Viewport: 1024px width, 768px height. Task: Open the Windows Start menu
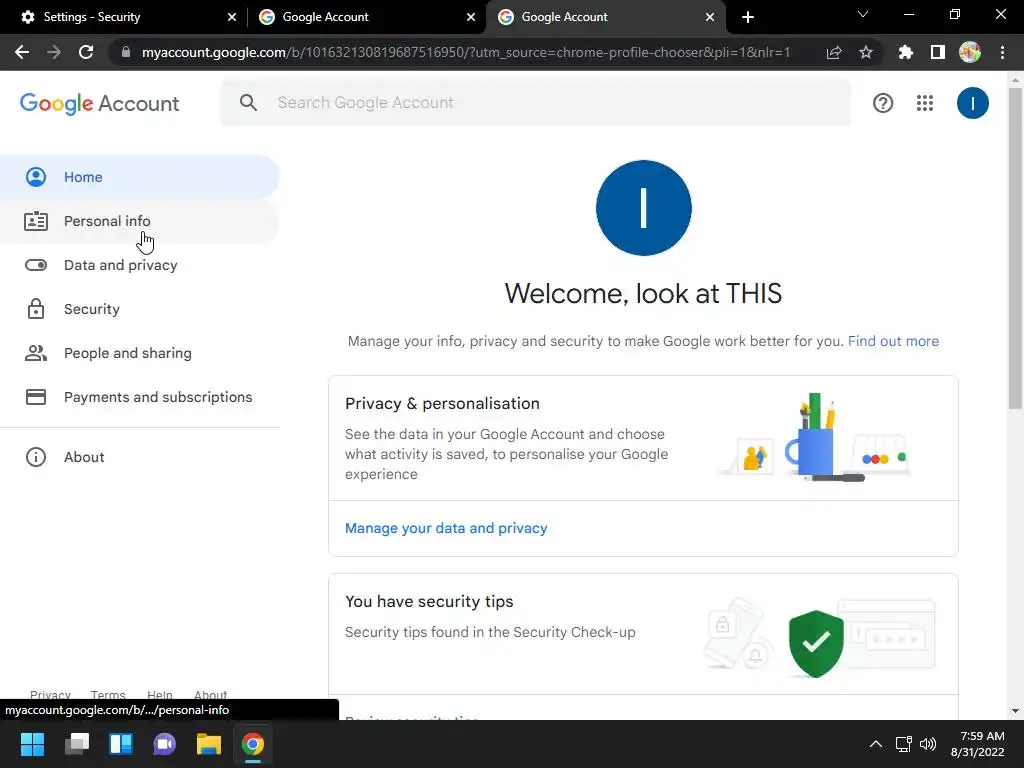(32, 744)
